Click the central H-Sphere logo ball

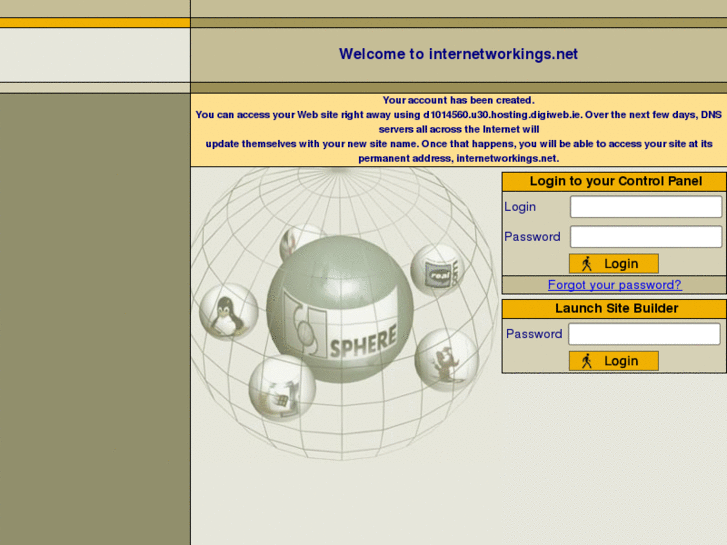click(340, 309)
